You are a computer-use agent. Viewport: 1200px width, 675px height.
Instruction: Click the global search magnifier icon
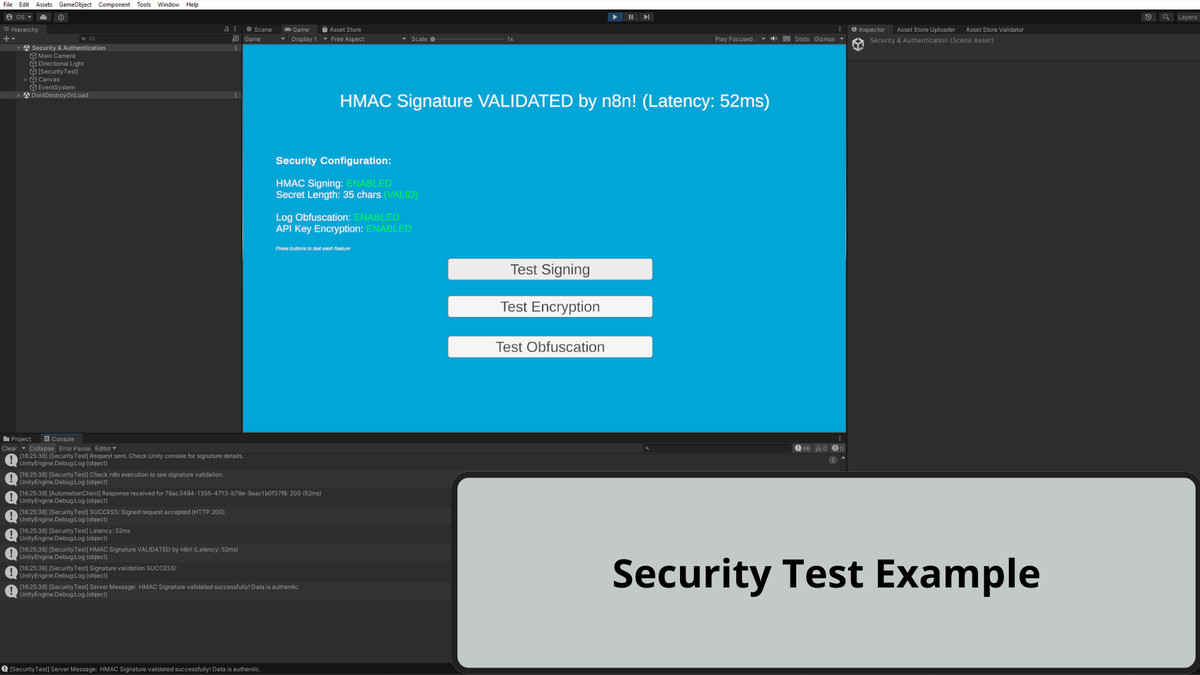click(1166, 17)
